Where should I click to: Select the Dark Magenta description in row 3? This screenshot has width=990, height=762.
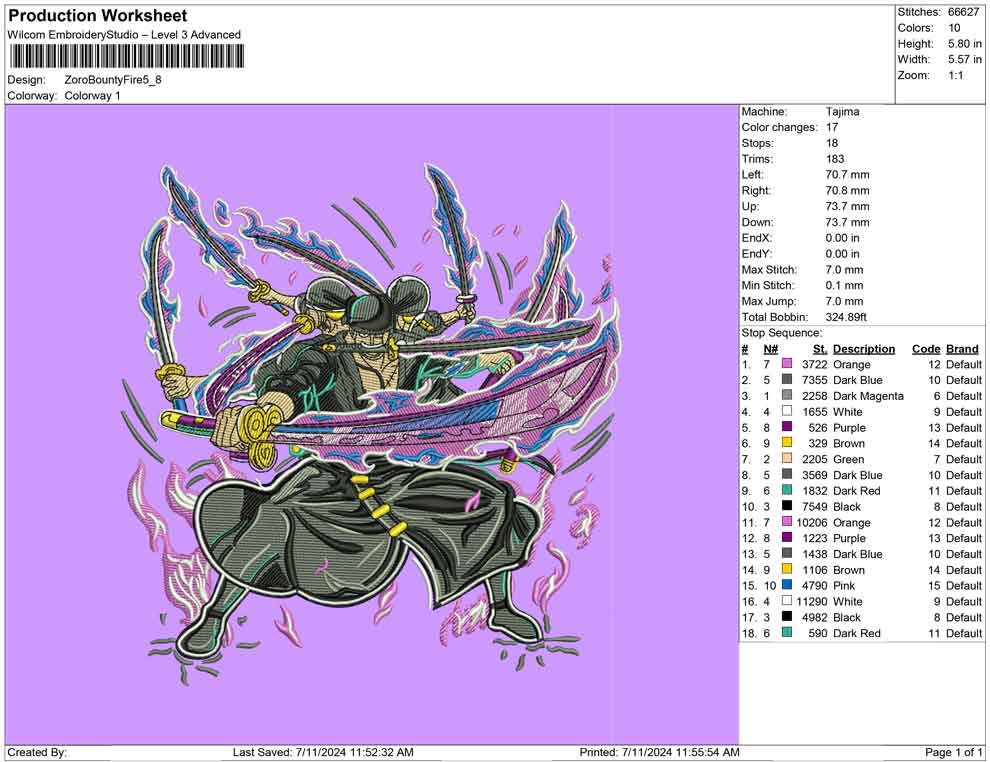tap(867, 396)
